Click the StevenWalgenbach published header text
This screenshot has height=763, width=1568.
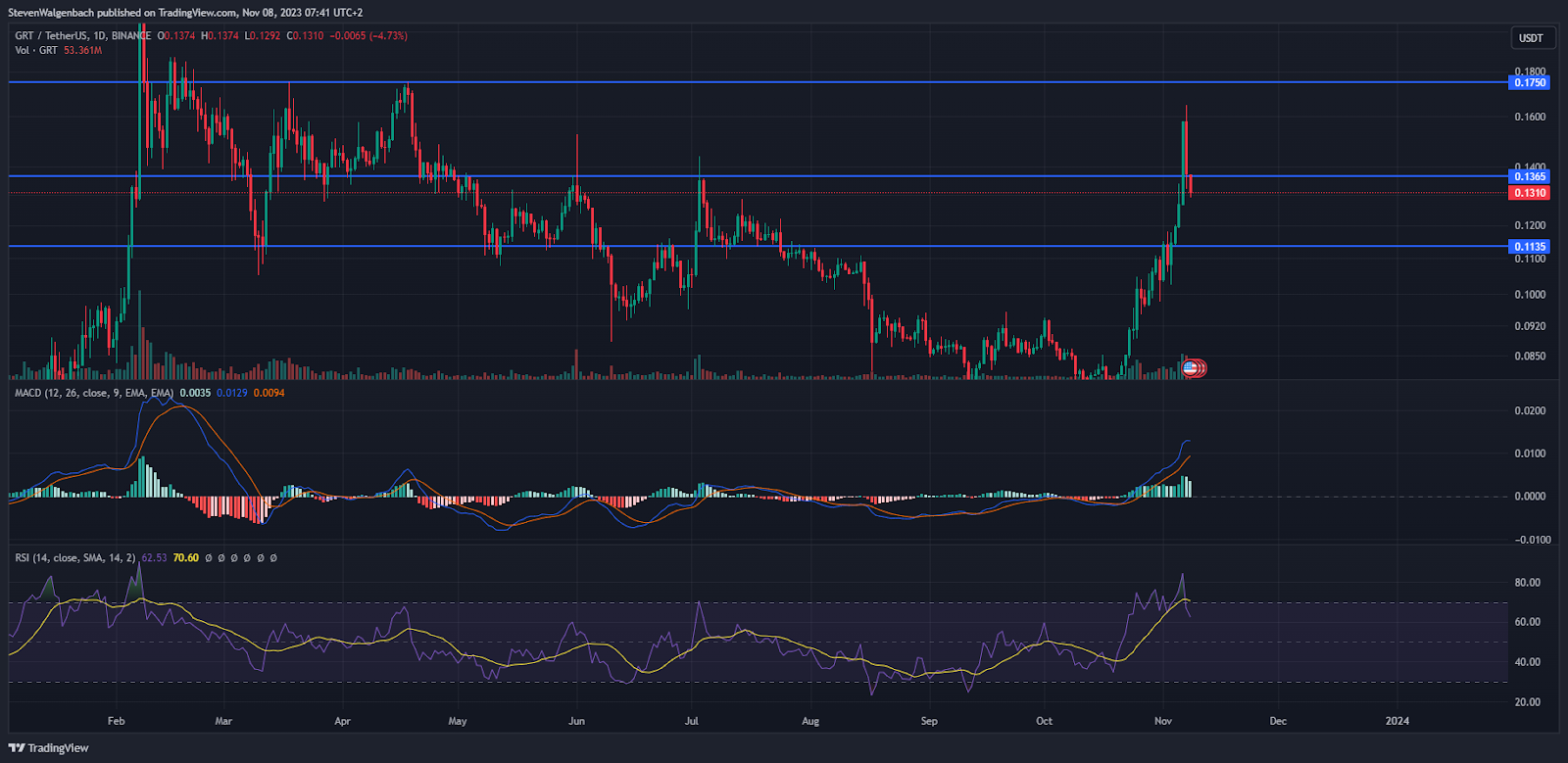(x=186, y=13)
